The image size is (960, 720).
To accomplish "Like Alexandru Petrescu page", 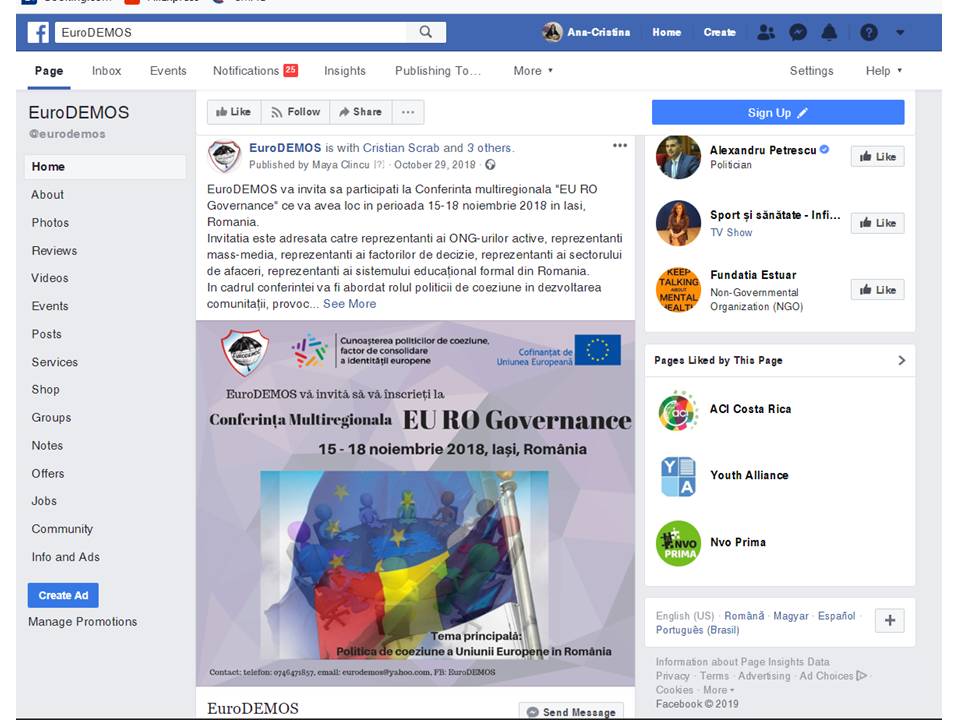I will (x=877, y=157).
